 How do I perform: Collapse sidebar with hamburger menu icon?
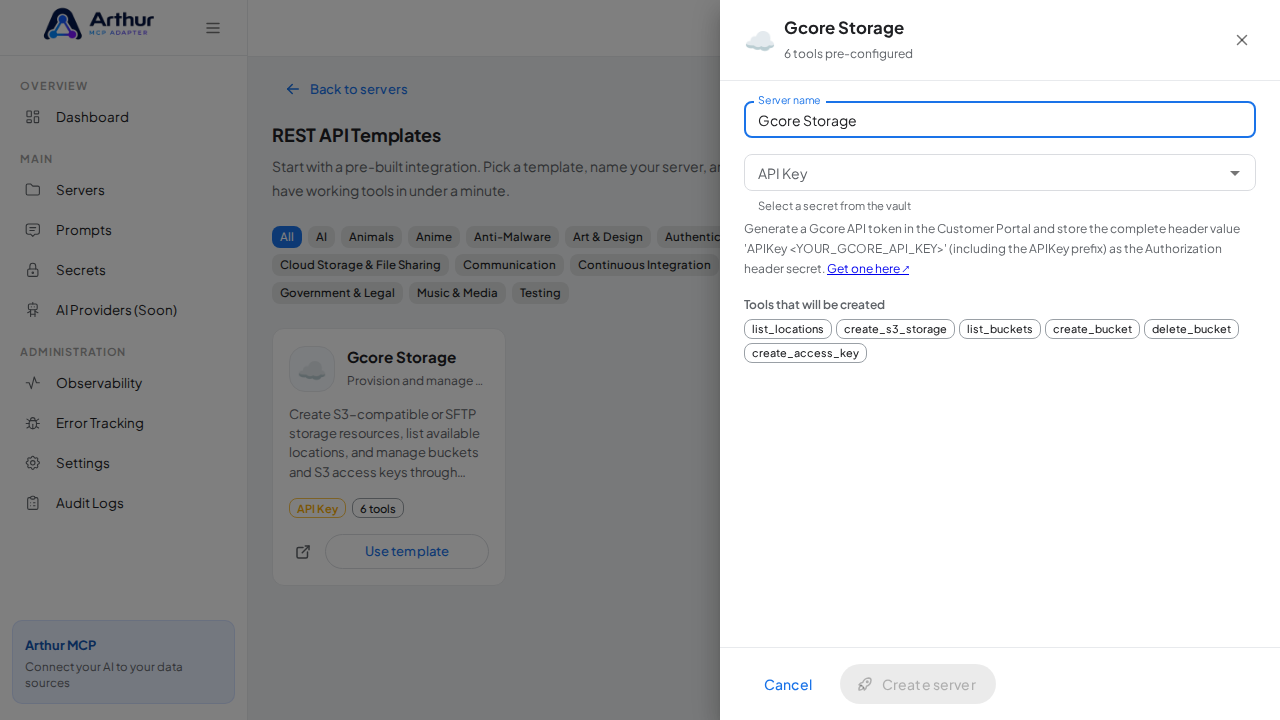pyautogui.click(x=213, y=28)
